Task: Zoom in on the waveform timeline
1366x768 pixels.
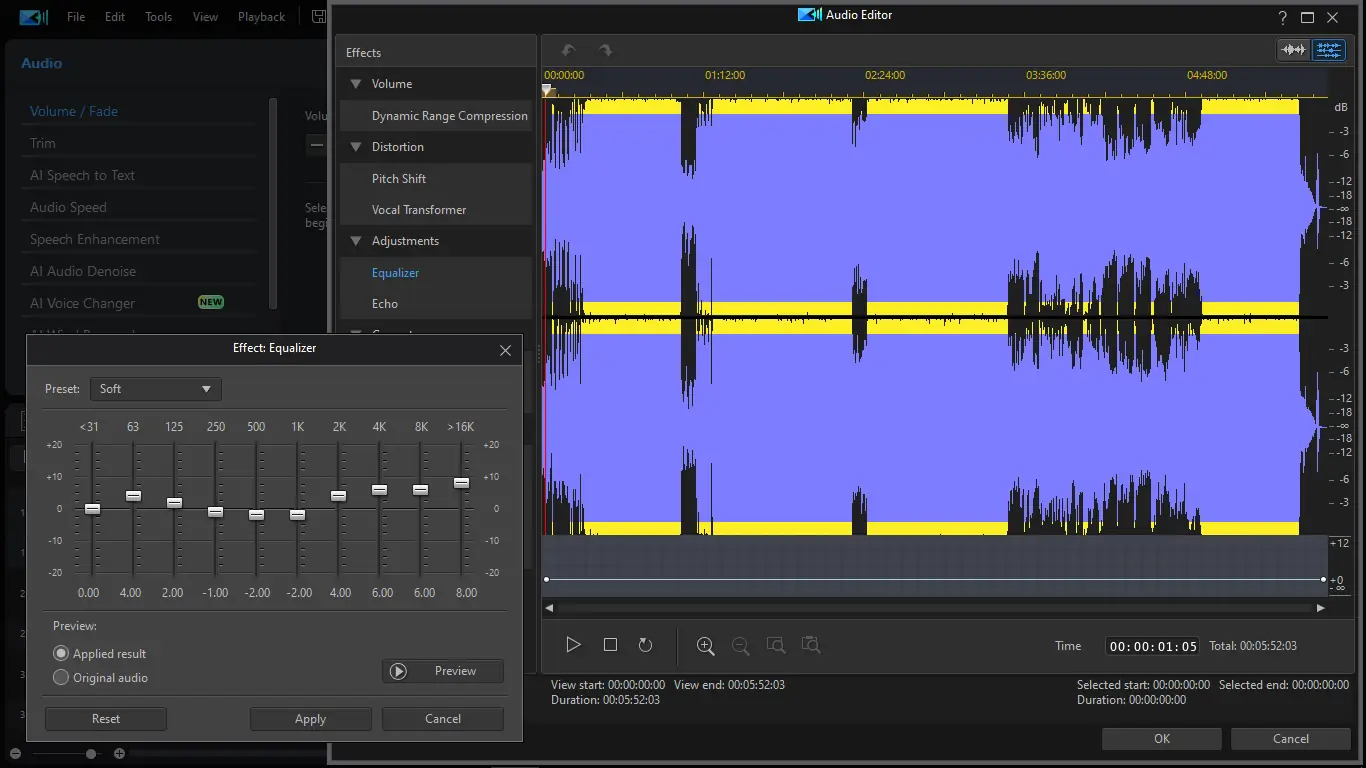Action: (x=705, y=646)
